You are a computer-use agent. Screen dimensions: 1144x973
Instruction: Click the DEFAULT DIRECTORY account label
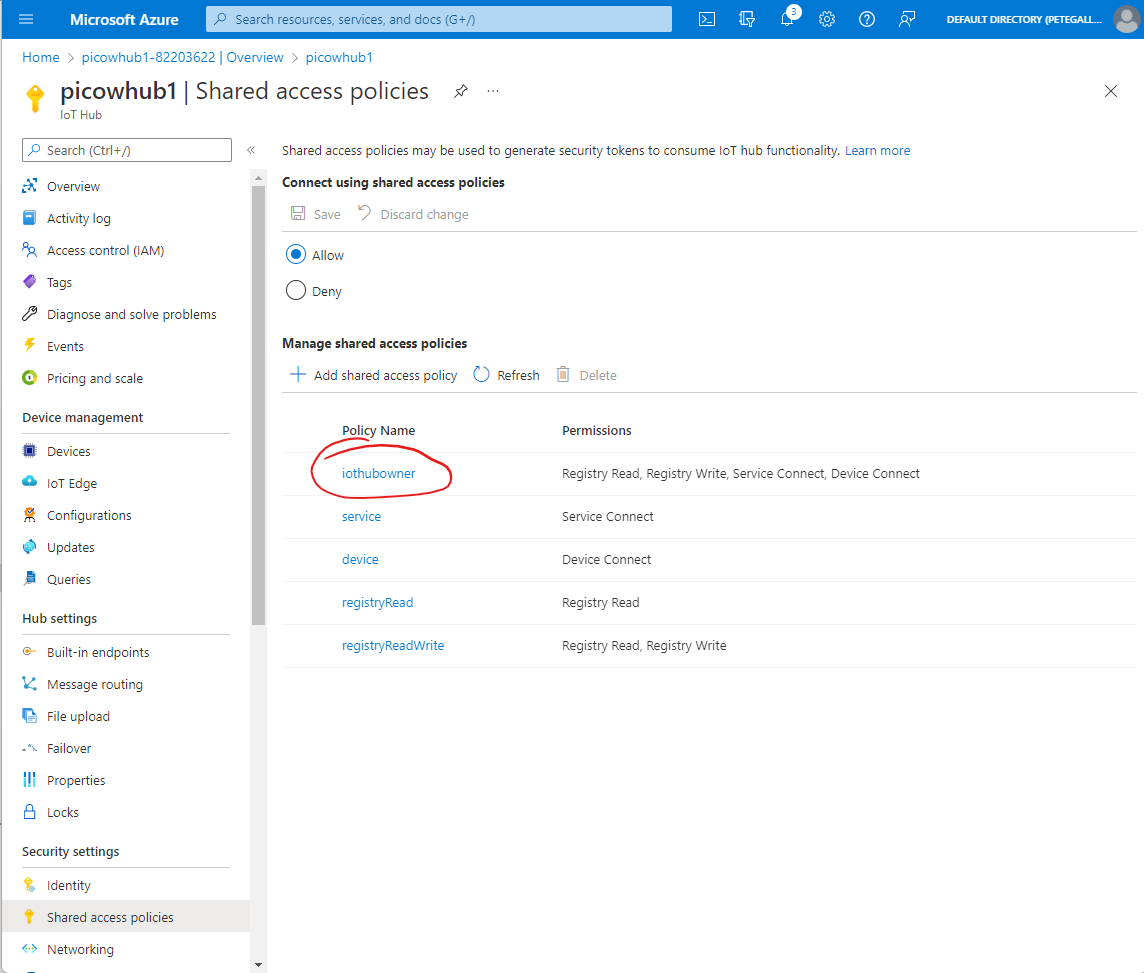point(1024,20)
